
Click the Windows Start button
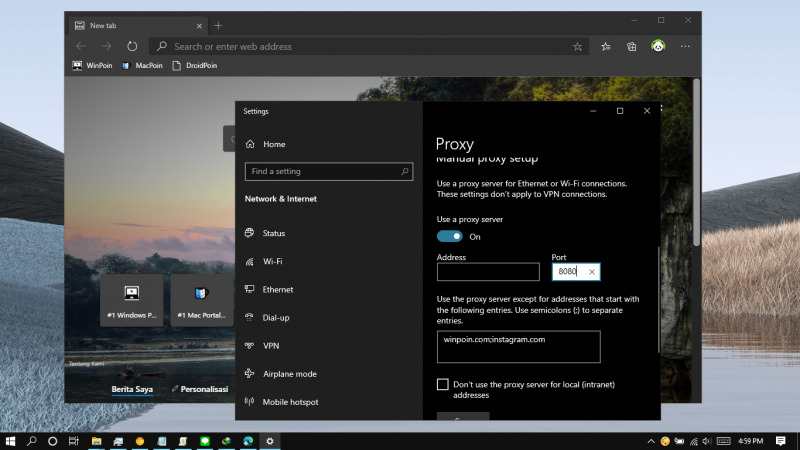11,440
